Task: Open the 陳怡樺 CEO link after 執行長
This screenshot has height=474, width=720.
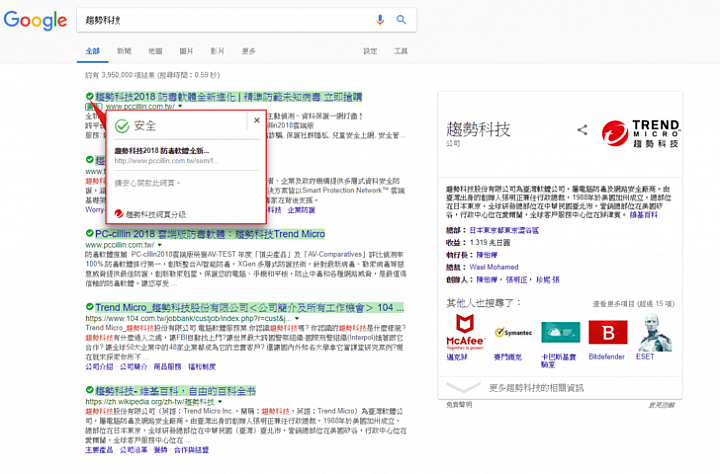Action: pos(486,254)
